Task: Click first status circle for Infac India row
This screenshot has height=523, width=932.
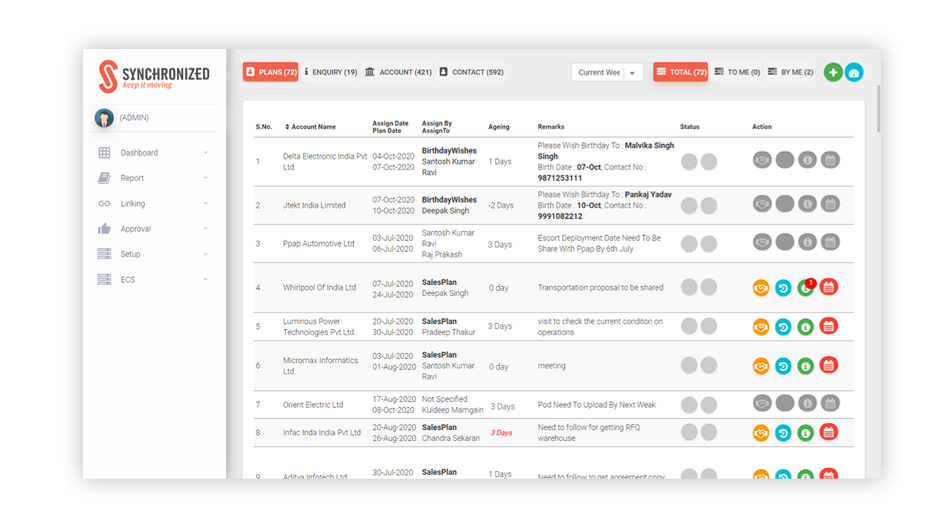Action: click(689, 432)
